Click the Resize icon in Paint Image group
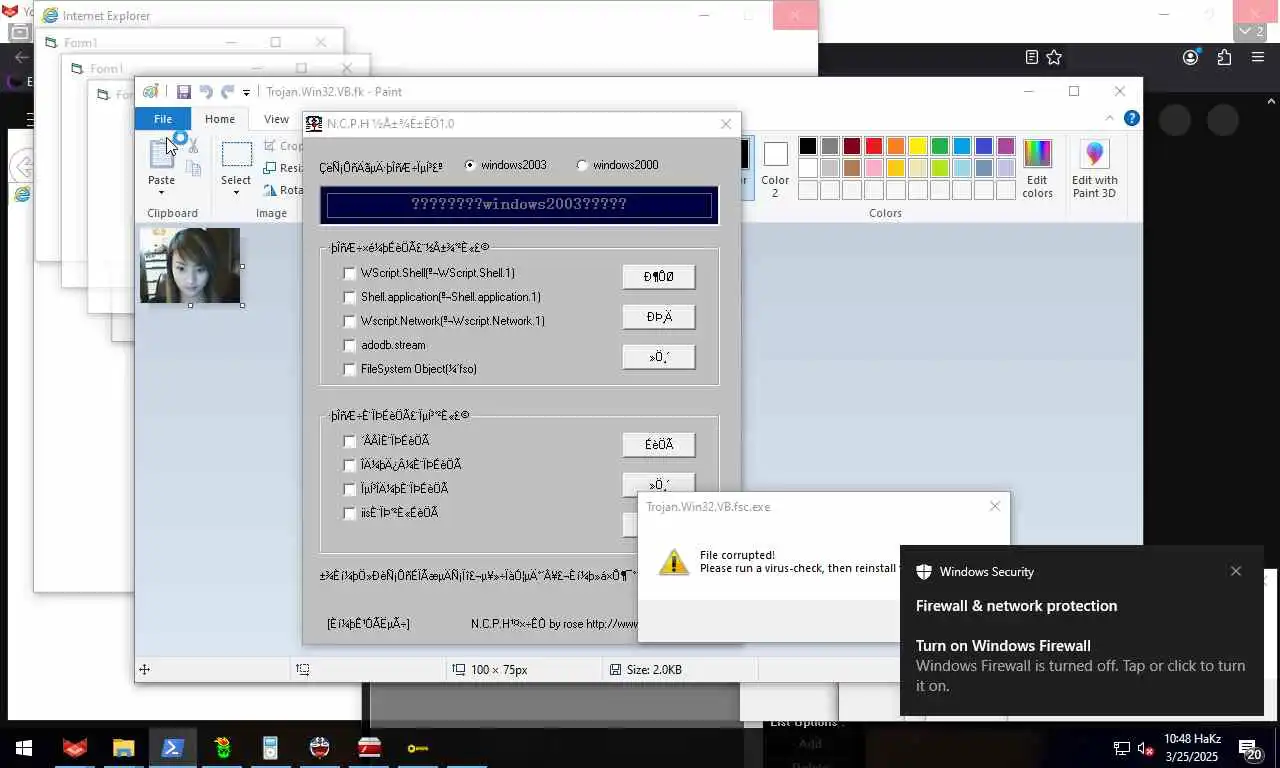1280x768 pixels. click(x=271, y=168)
